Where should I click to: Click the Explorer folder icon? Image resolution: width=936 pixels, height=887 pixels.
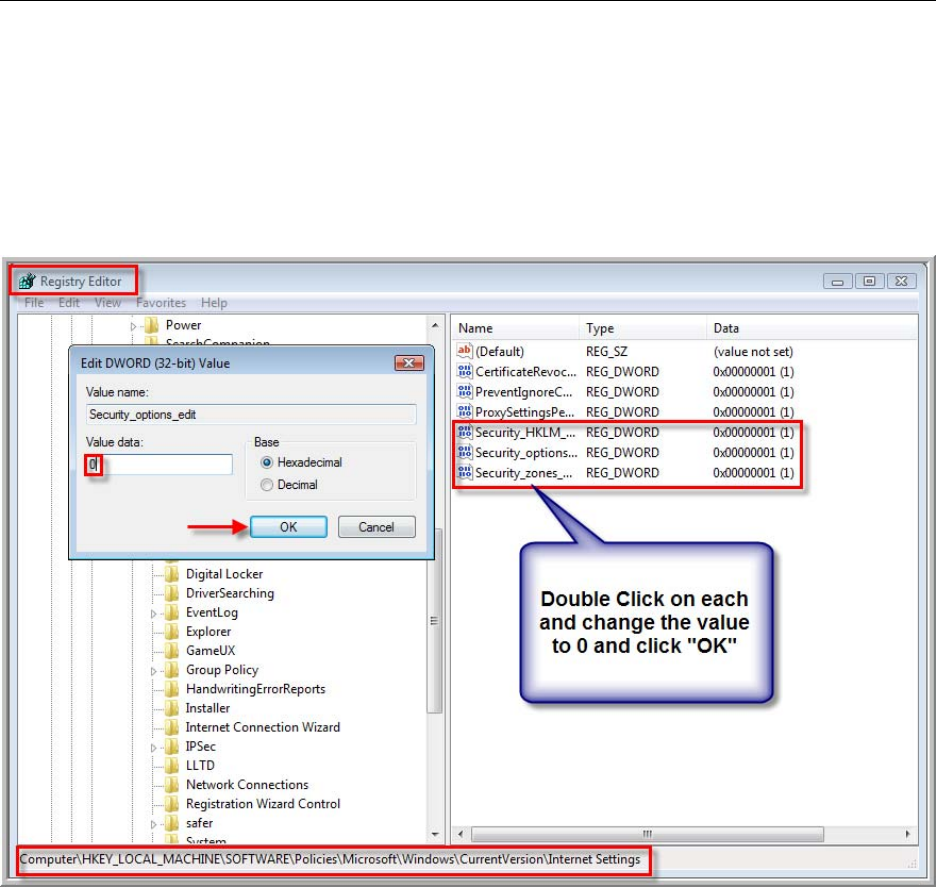click(172, 631)
